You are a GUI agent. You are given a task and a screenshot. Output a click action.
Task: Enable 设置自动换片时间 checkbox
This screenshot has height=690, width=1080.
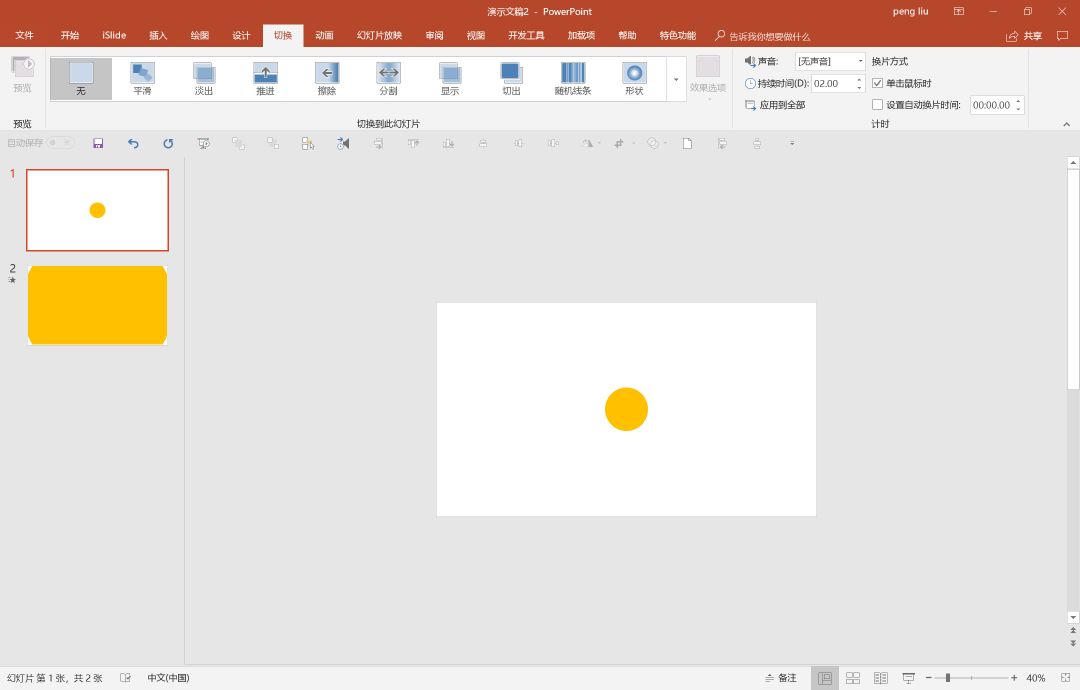click(x=878, y=105)
